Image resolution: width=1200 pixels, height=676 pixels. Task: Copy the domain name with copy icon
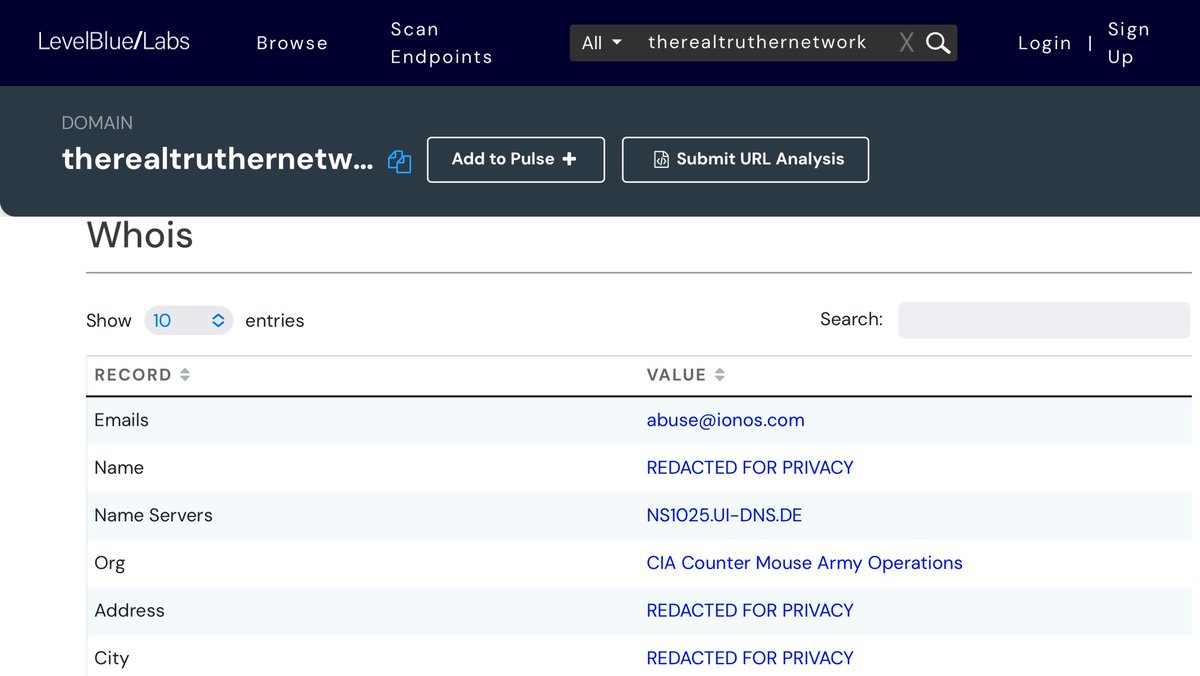(x=399, y=161)
